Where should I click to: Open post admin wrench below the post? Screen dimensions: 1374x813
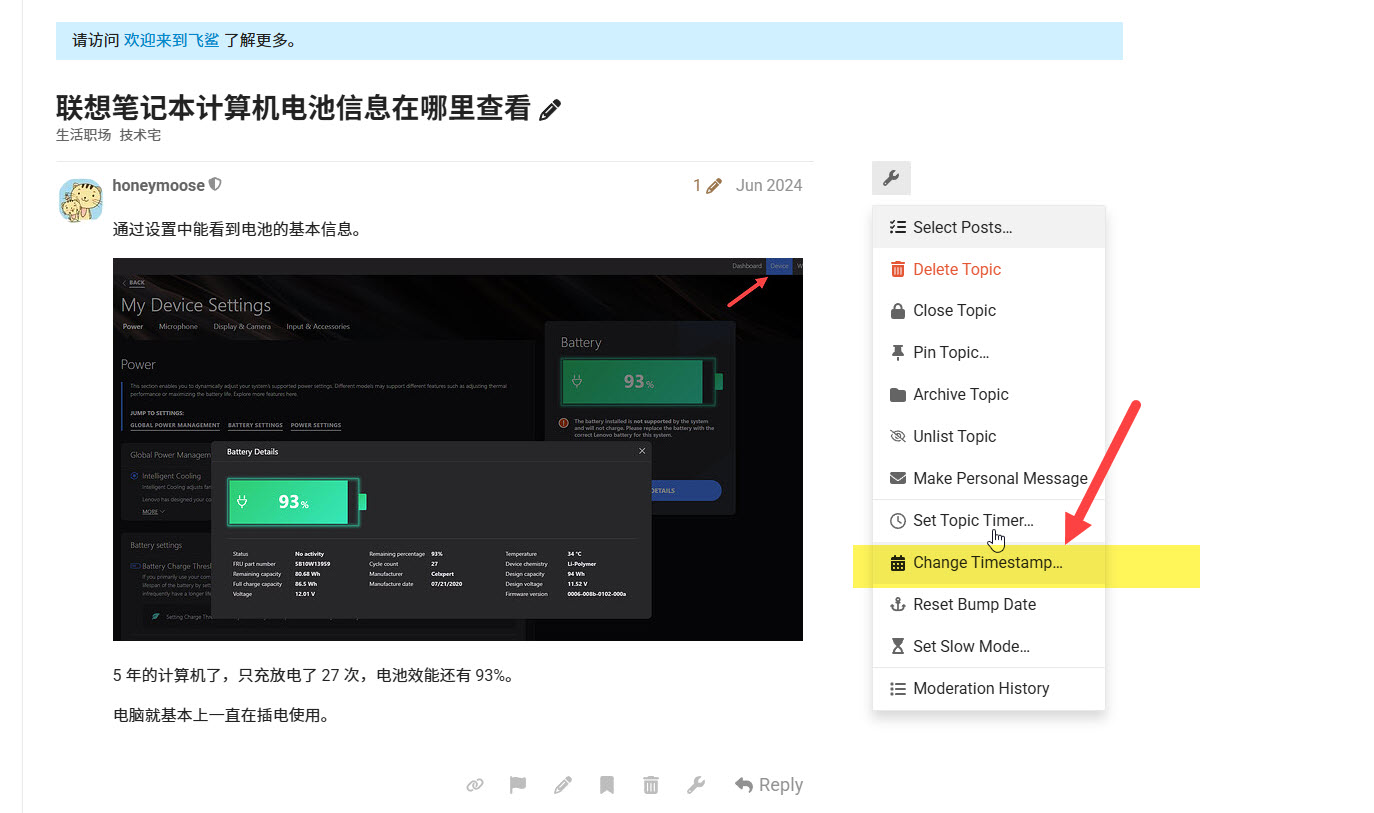point(696,785)
